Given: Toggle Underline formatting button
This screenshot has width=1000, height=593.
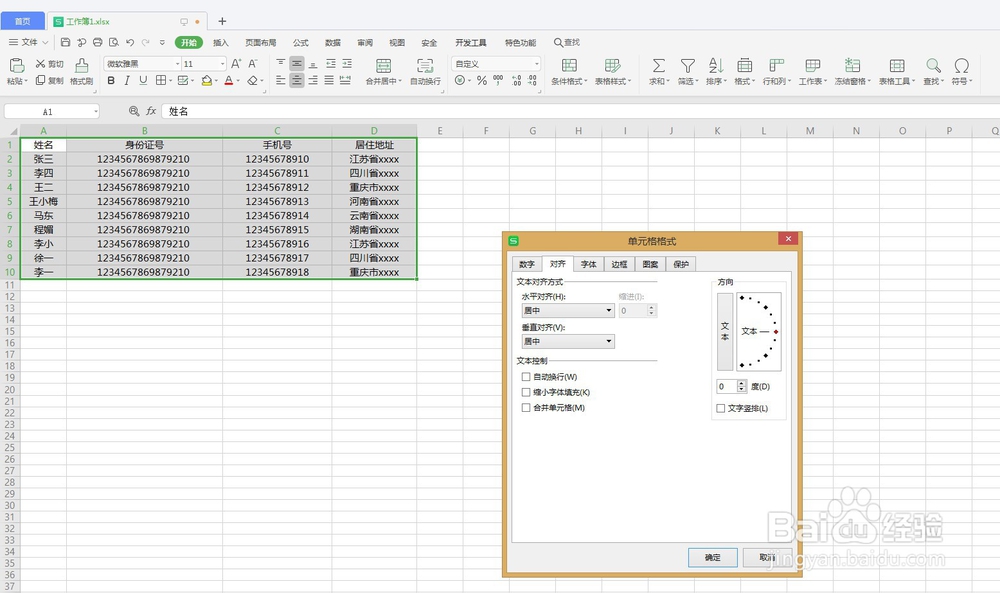Looking at the screenshot, I should coord(143,80).
